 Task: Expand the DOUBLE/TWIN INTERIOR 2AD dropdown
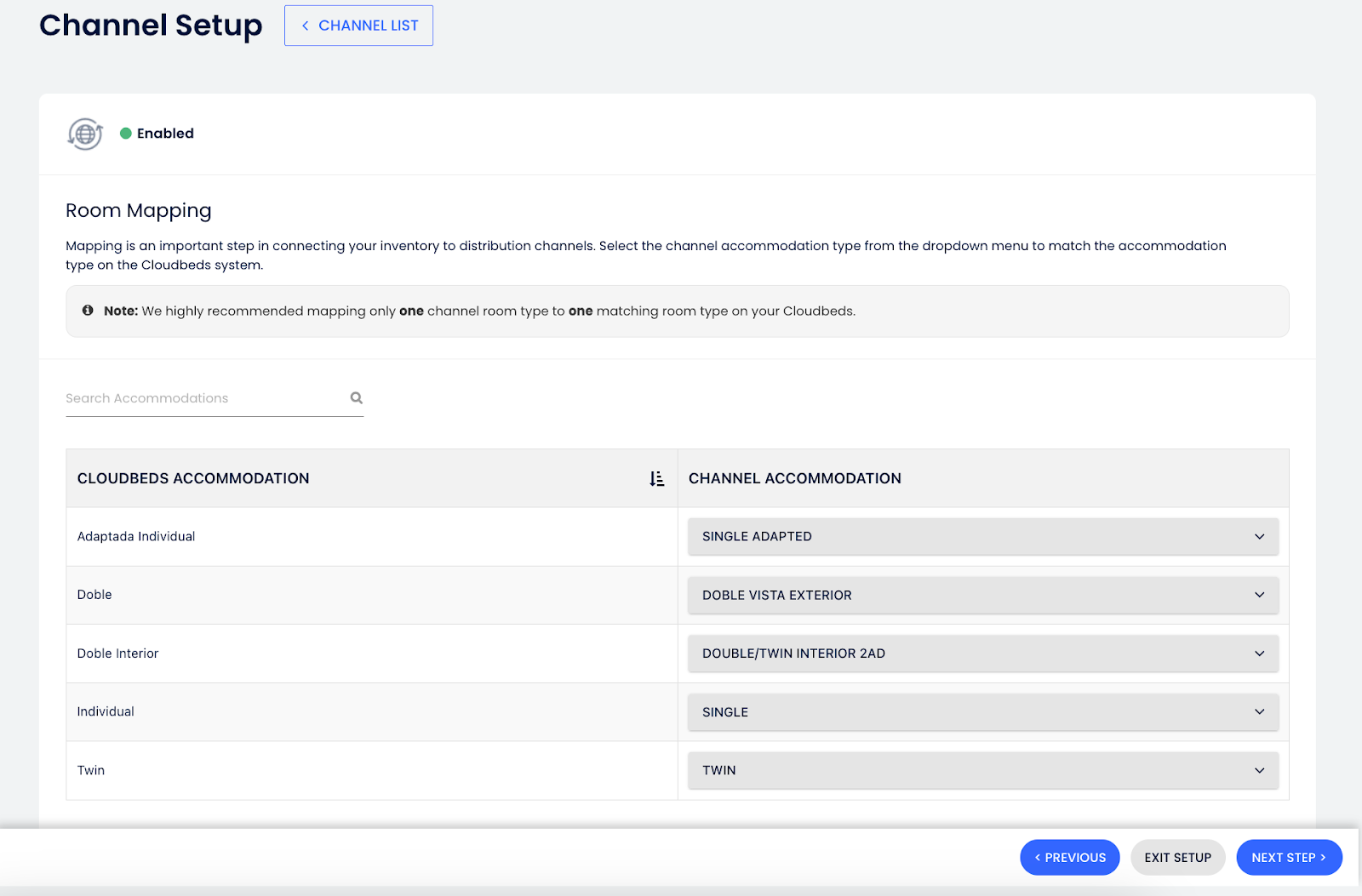tap(982, 653)
